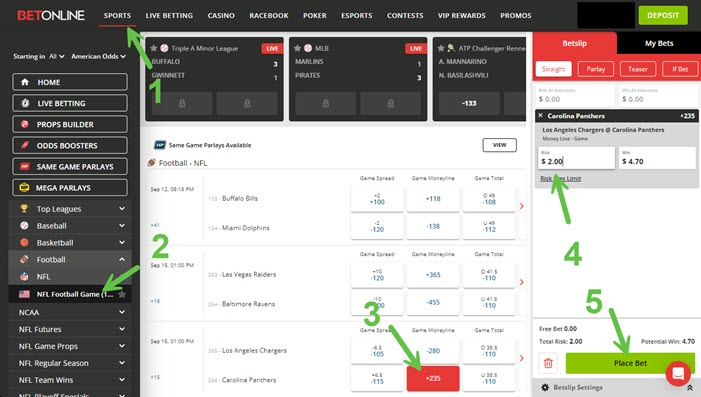Viewport: 701px width, 397px height.
Task: Click the Win amount input field
Action: 658,158
